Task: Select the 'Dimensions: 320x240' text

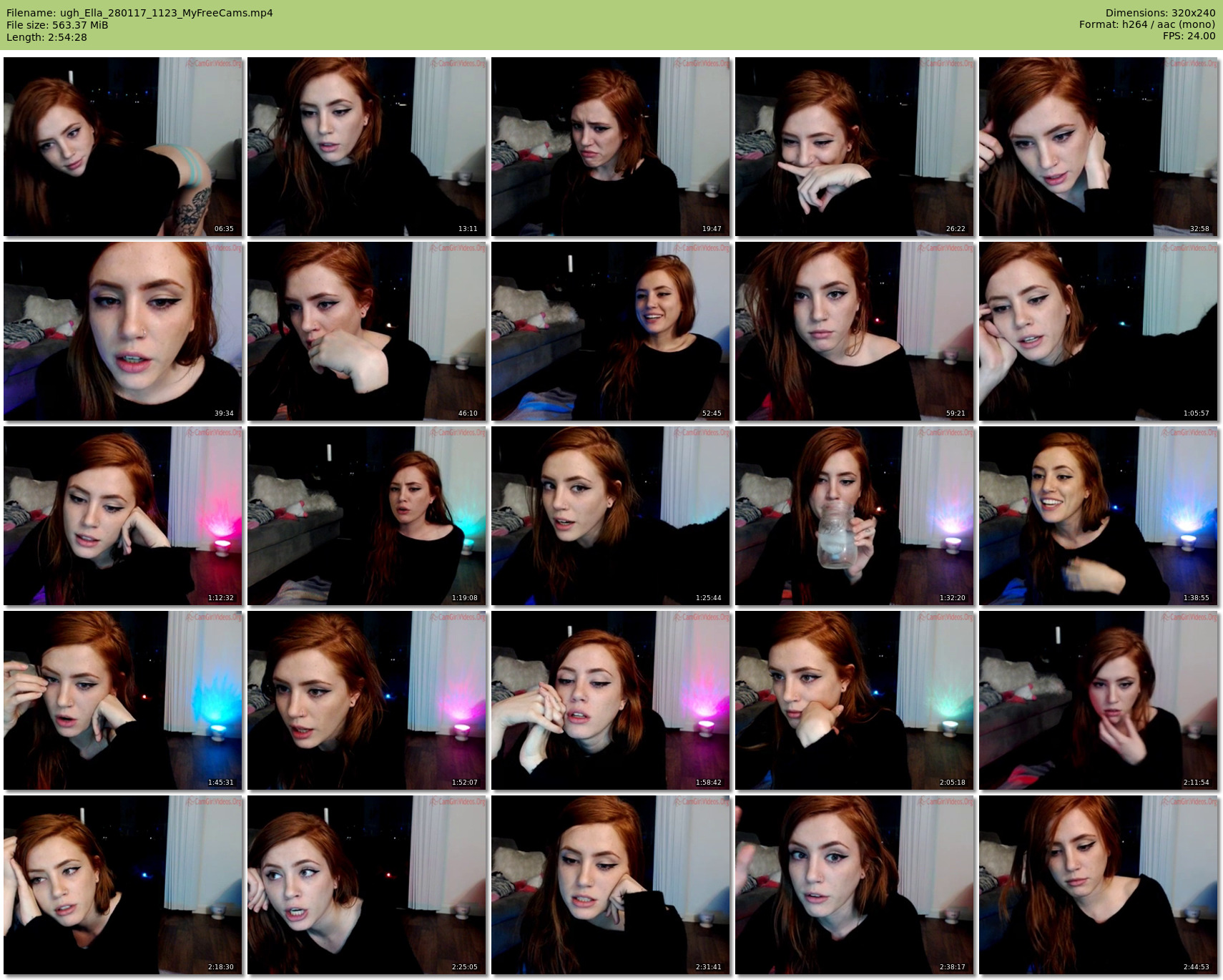Action: click(1160, 13)
